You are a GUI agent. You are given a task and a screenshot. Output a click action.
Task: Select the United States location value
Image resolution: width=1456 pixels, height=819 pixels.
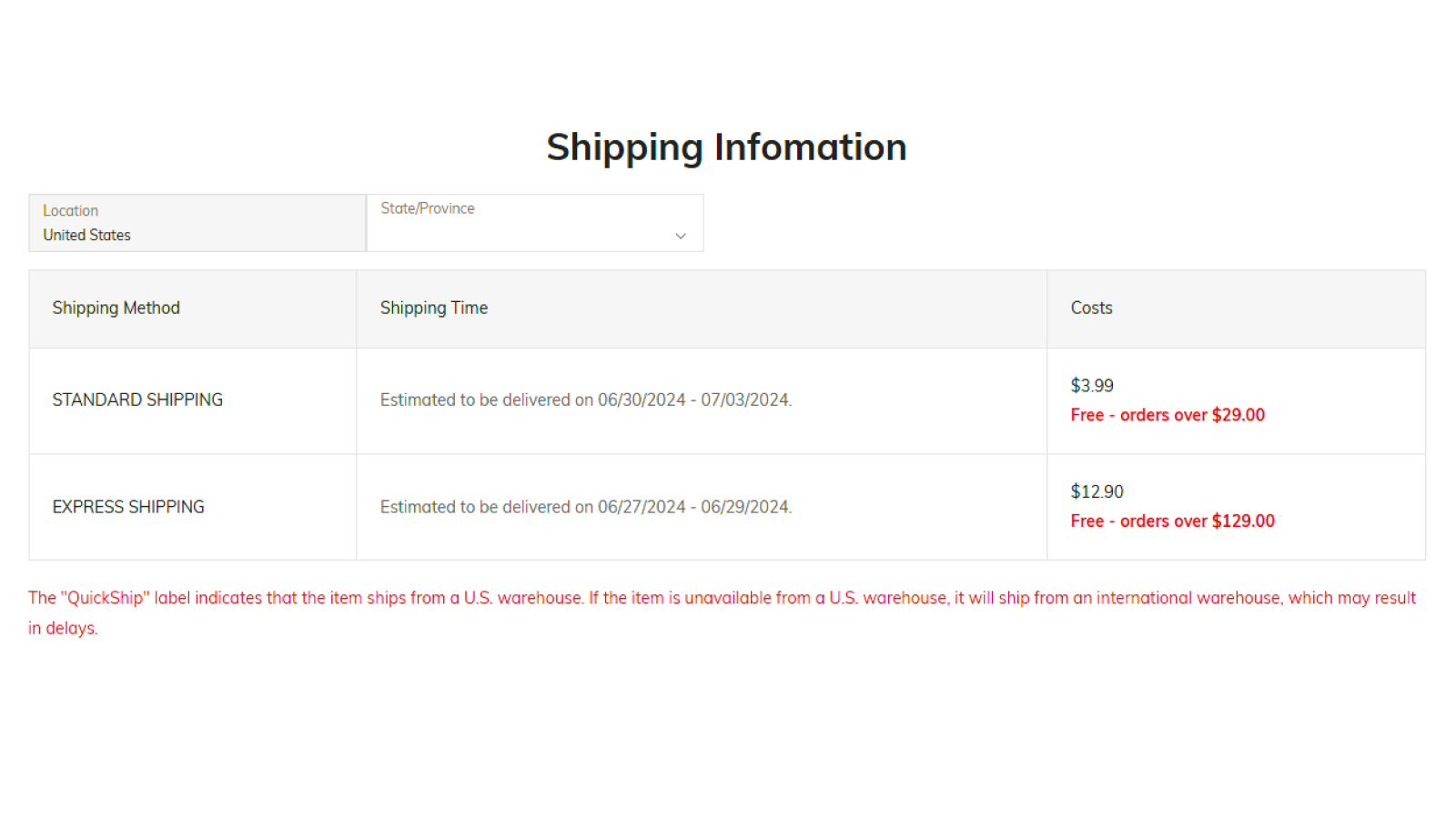pyautogui.click(x=86, y=235)
